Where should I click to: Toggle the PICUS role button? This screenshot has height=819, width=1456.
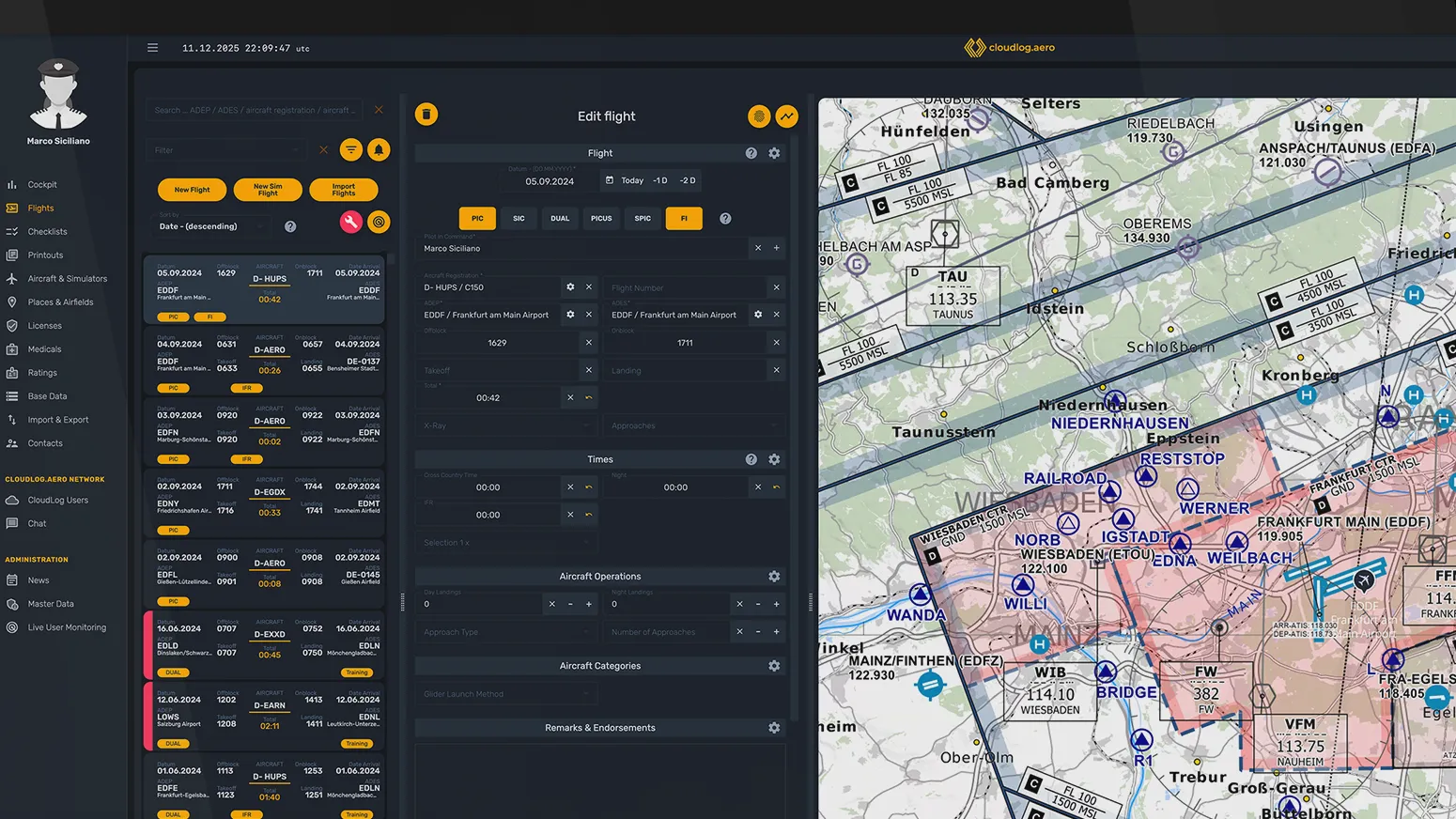click(601, 218)
